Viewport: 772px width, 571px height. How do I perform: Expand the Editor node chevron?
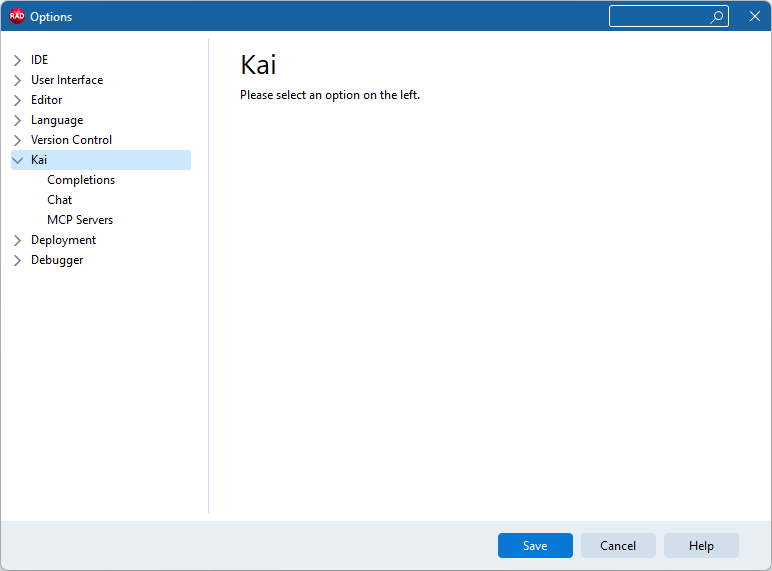click(x=17, y=100)
